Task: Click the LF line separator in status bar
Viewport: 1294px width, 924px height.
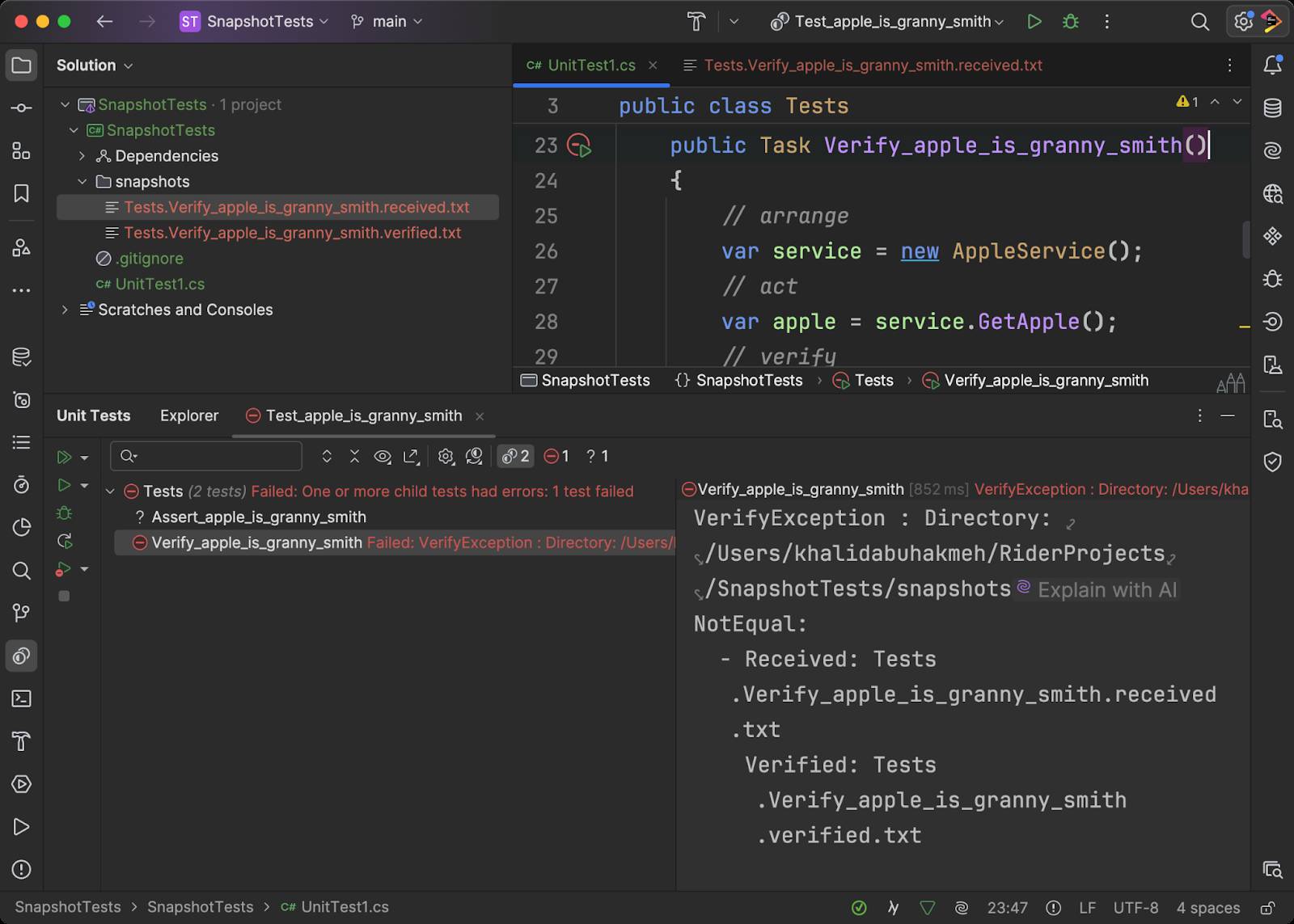Action: click(x=1087, y=908)
